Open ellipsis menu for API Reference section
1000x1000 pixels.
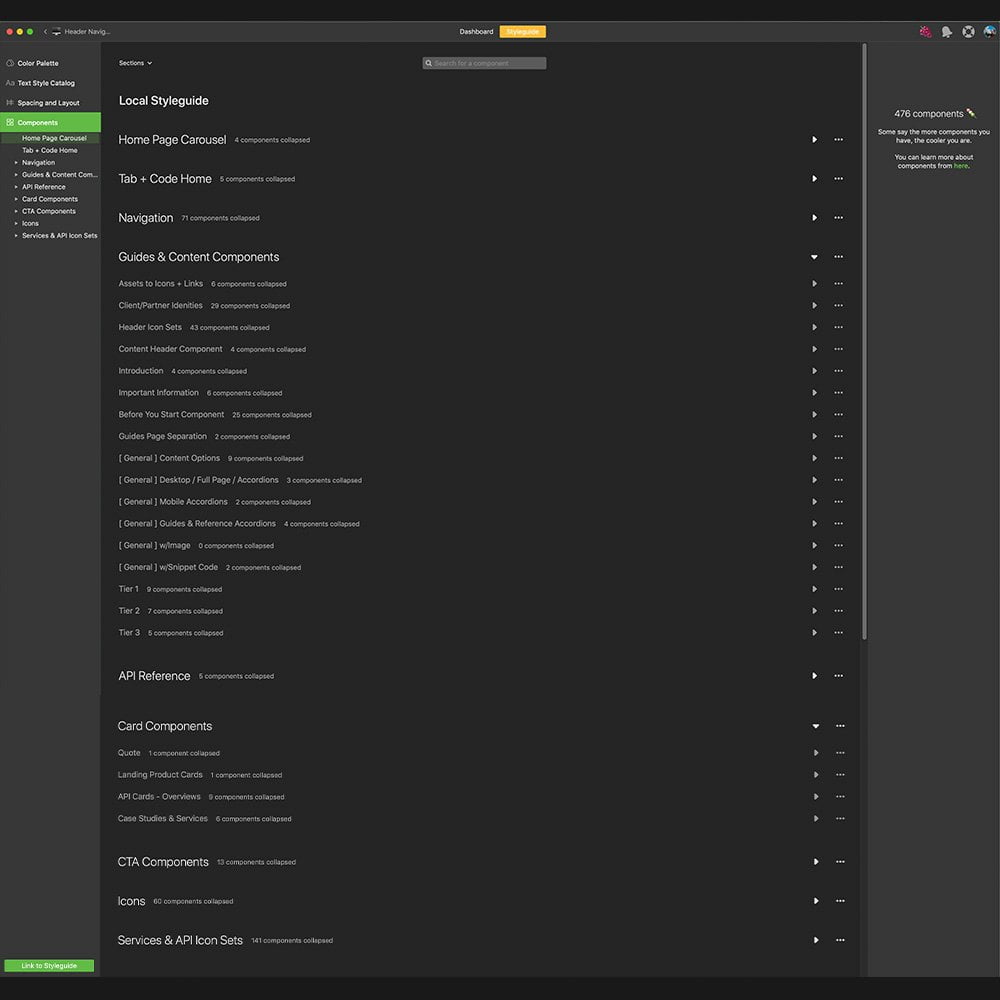[x=838, y=676]
